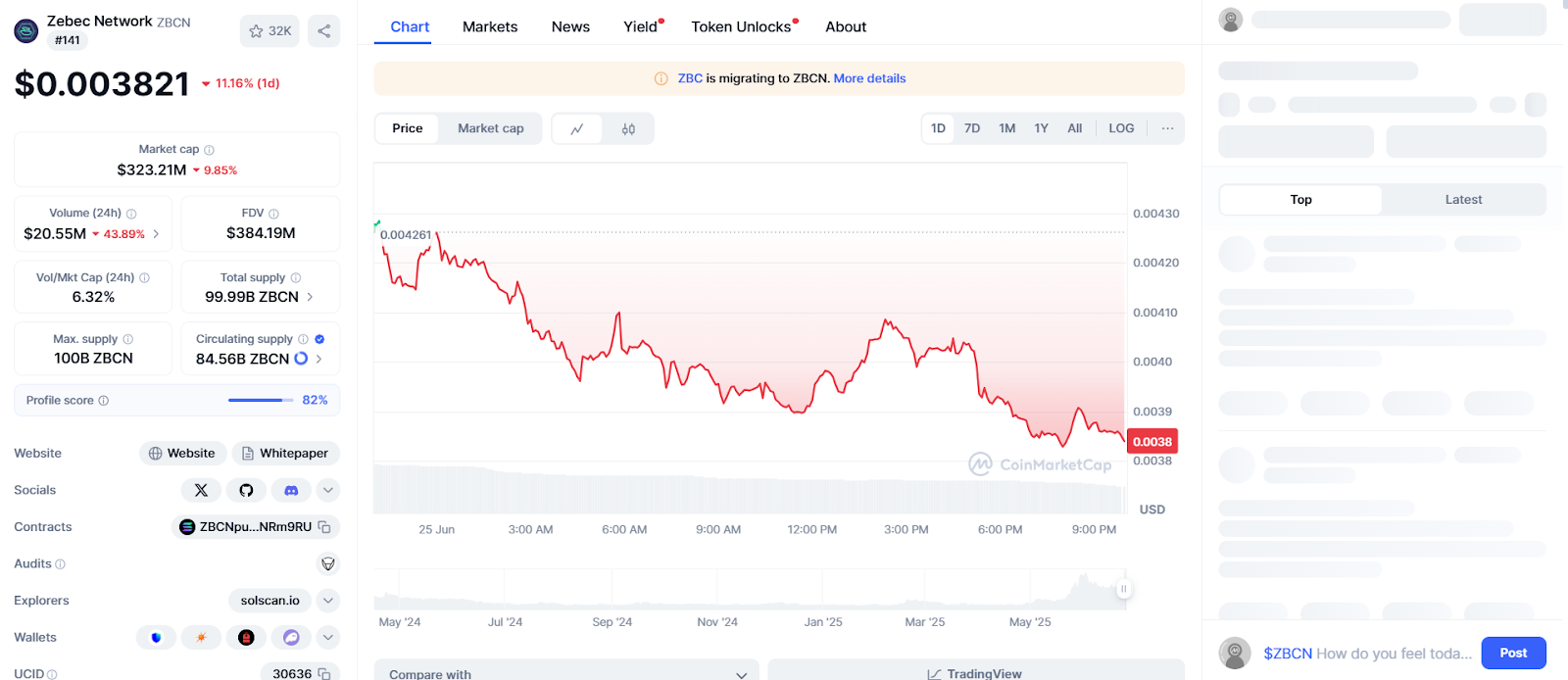
Task: Select Price chart toggle
Action: [408, 128]
